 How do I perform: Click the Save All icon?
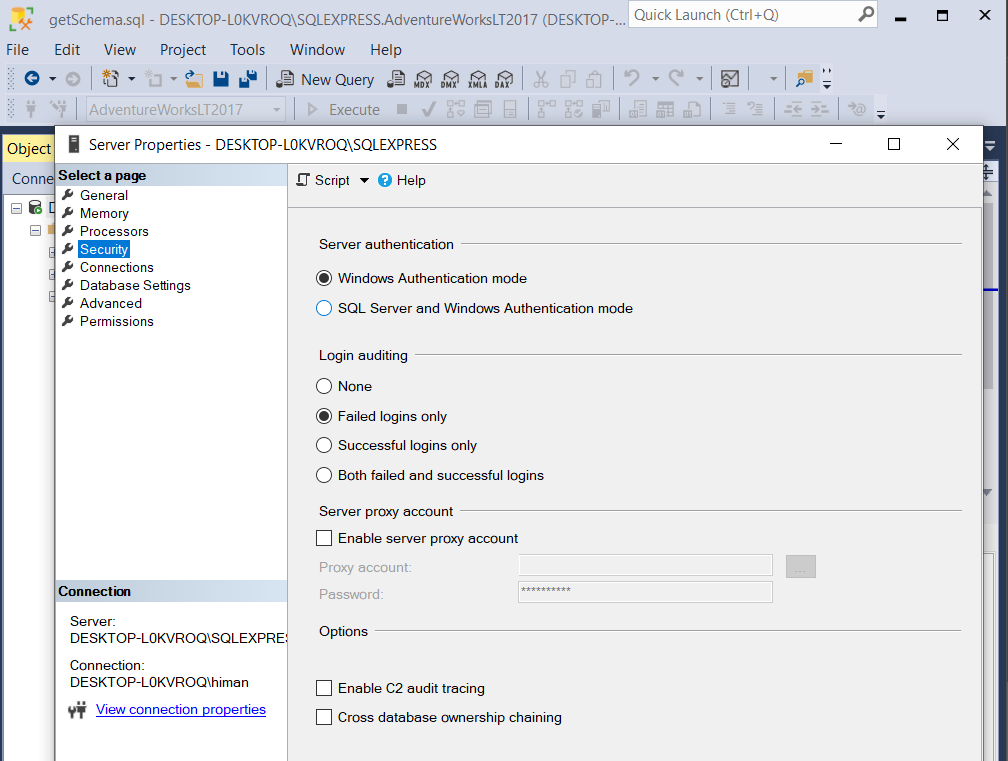248,78
